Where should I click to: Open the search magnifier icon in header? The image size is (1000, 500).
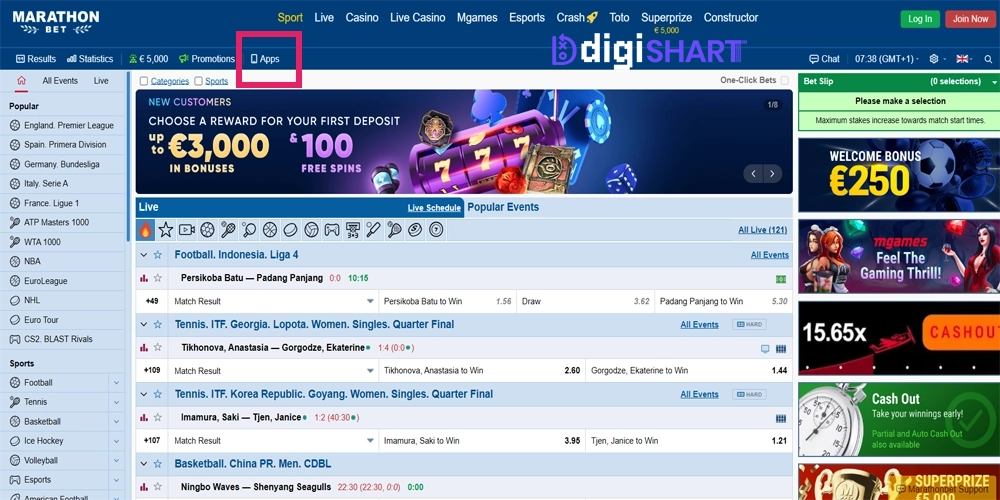pyautogui.click(x=988, y=59)
